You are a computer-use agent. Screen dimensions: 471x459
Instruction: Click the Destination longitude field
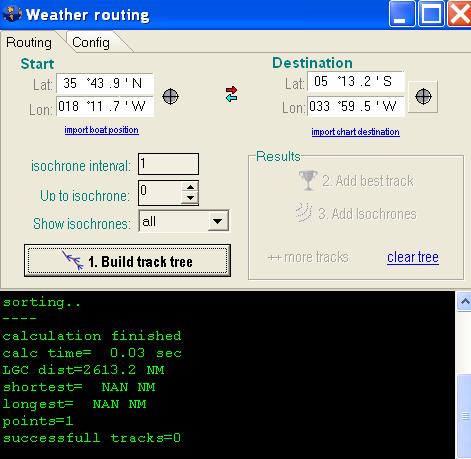[356, 106]
